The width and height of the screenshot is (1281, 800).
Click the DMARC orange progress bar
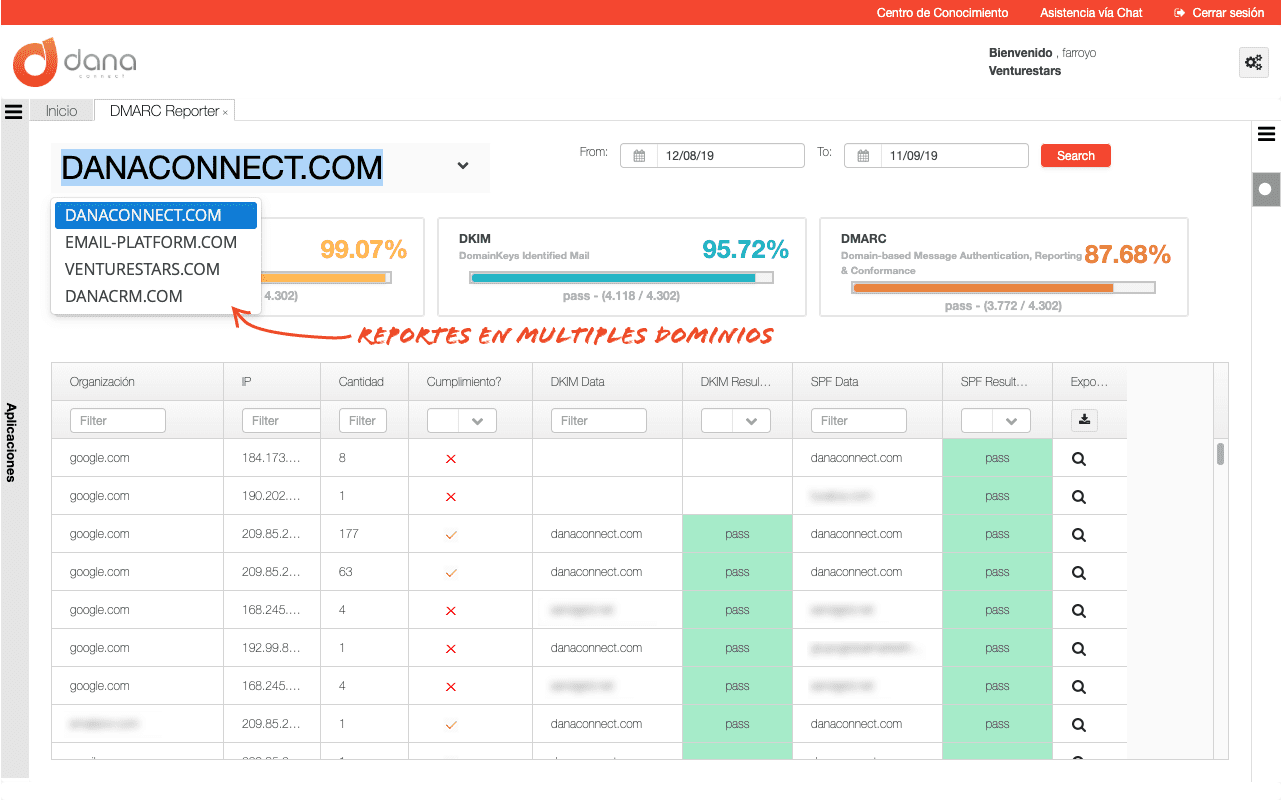pos(1003,288)
